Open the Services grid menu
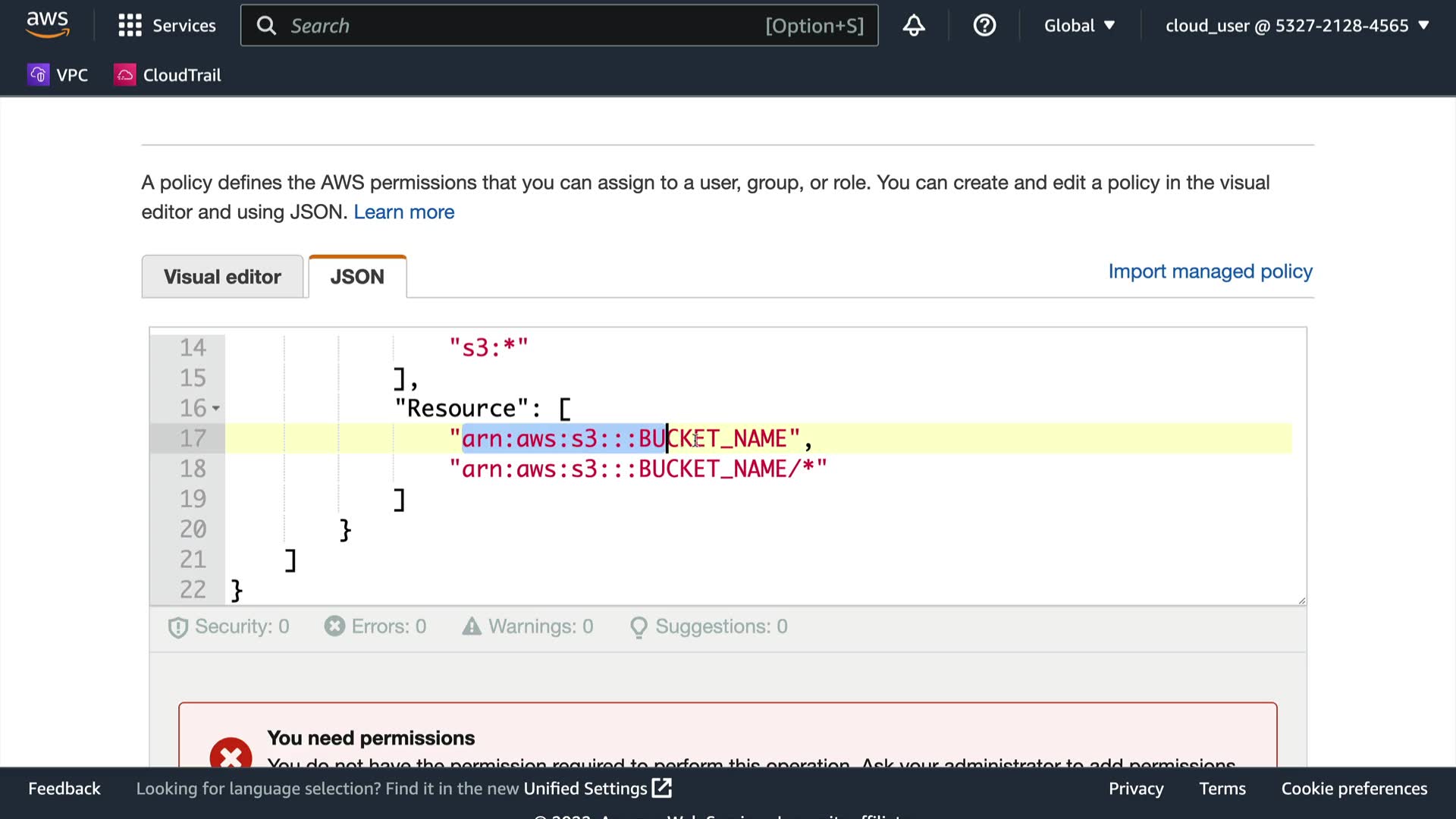1456x819 pixels. tap(130, 26)
